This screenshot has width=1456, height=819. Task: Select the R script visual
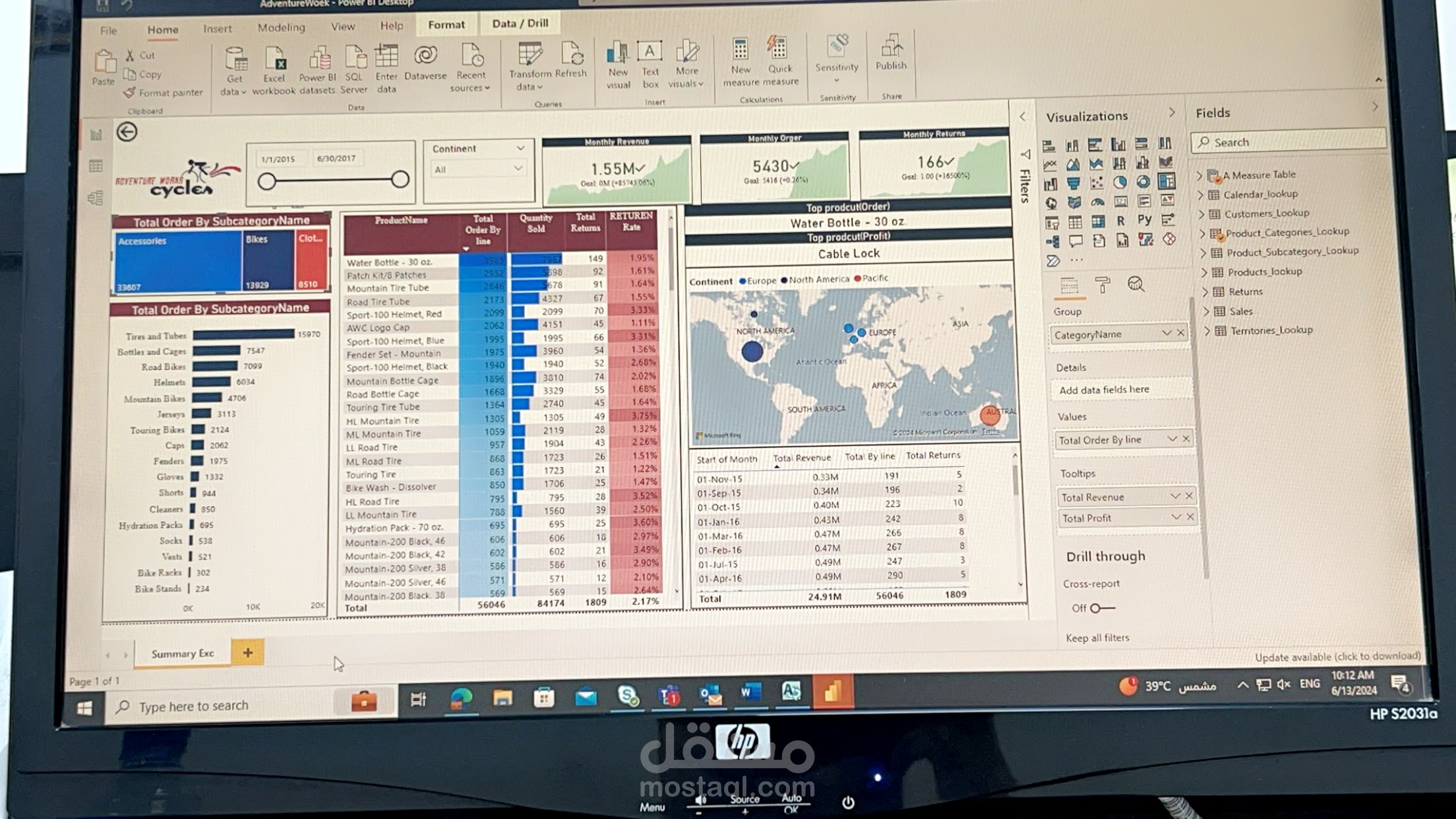tap(1120, 221)
